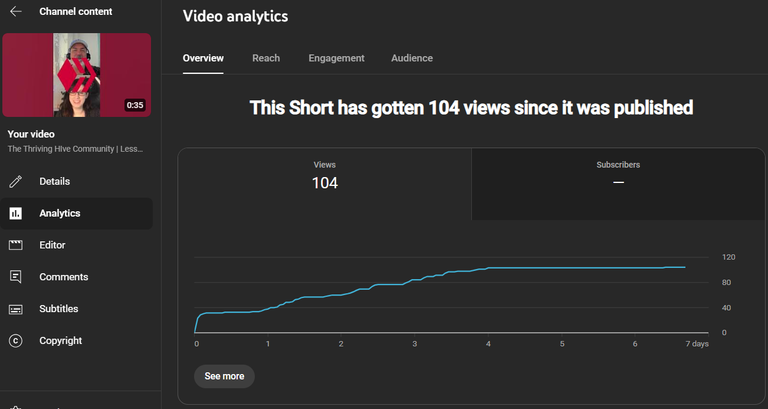Click the Channel content heading link

click(76, 11)
